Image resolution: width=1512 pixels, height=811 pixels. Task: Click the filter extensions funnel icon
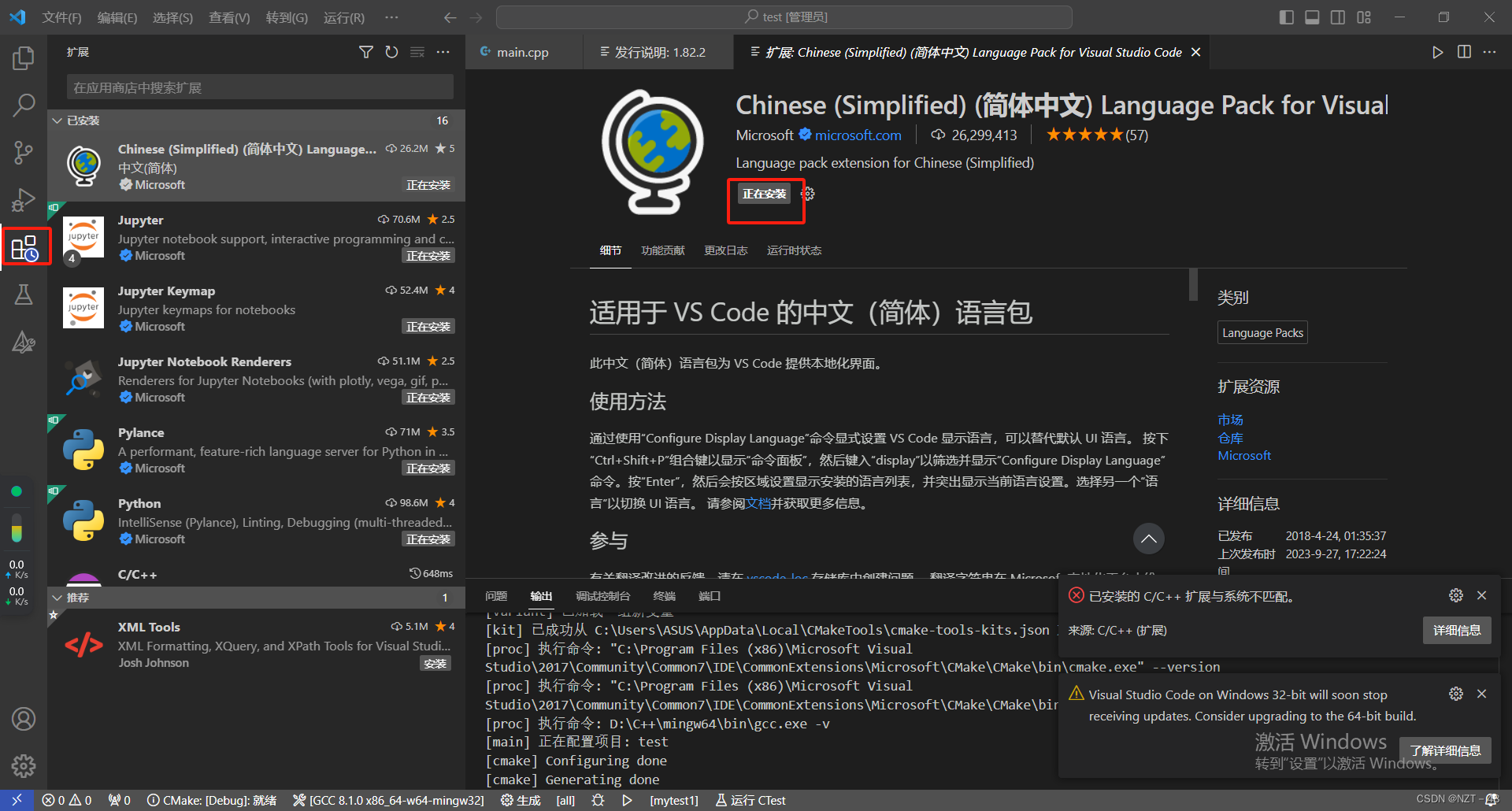366,52
